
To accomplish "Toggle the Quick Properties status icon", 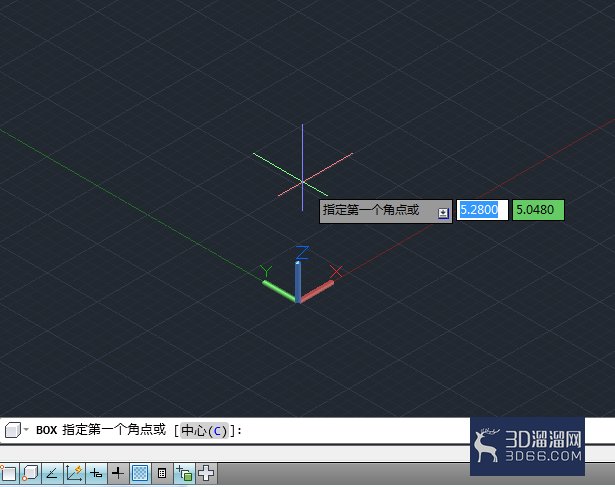I will click(x=162, y=473).
